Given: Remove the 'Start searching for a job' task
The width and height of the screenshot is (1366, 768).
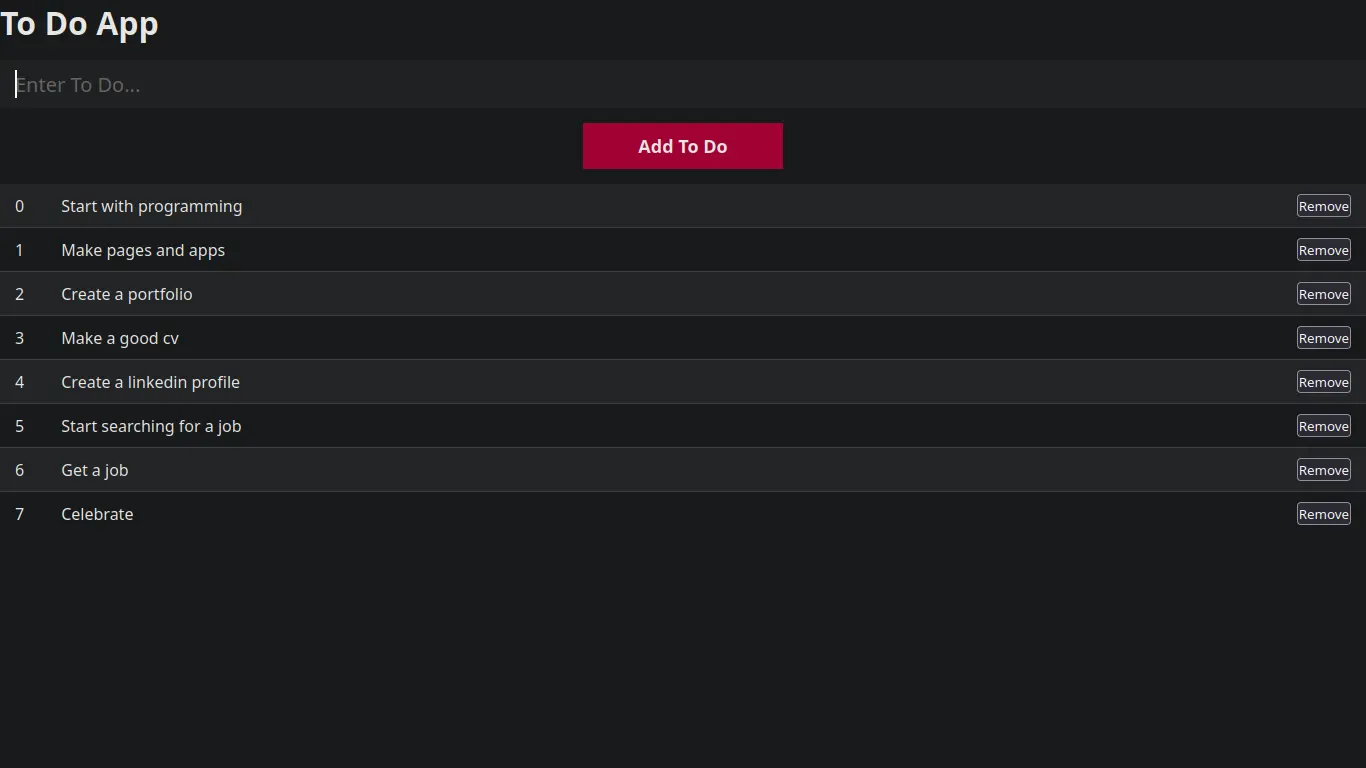Looking at the screenshot, I should 1323,426.
